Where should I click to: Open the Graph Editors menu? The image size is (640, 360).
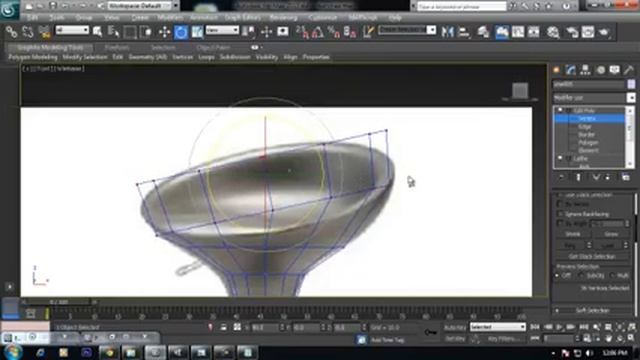(242, 18)
